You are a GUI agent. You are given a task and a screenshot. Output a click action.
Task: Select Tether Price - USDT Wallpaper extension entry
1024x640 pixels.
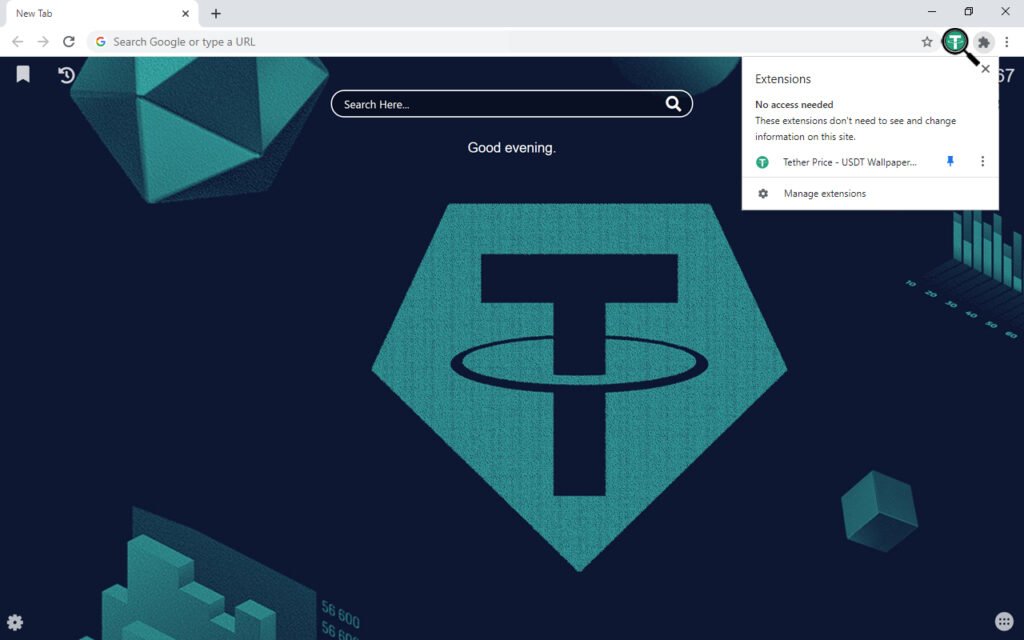point(848,162)
